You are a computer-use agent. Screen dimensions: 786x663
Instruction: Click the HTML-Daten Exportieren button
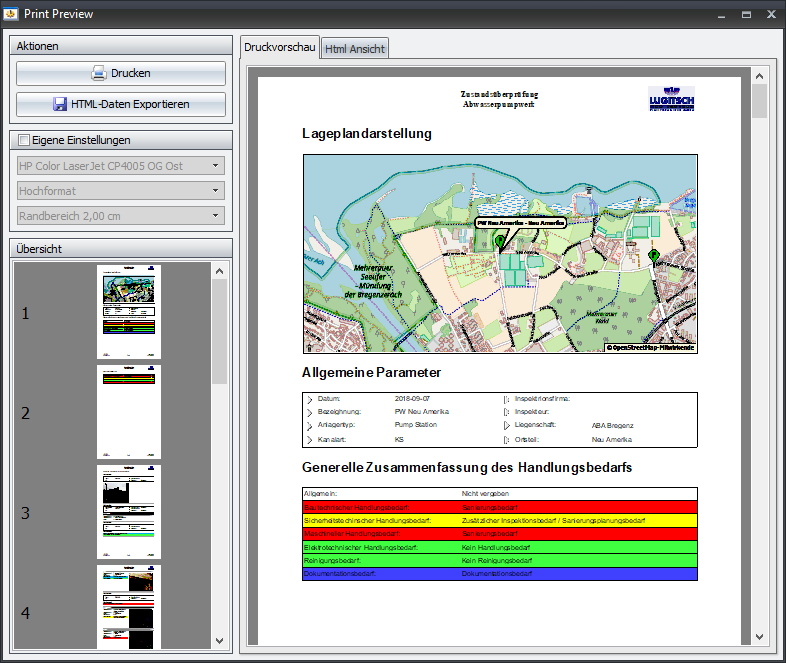click(121, 104)
